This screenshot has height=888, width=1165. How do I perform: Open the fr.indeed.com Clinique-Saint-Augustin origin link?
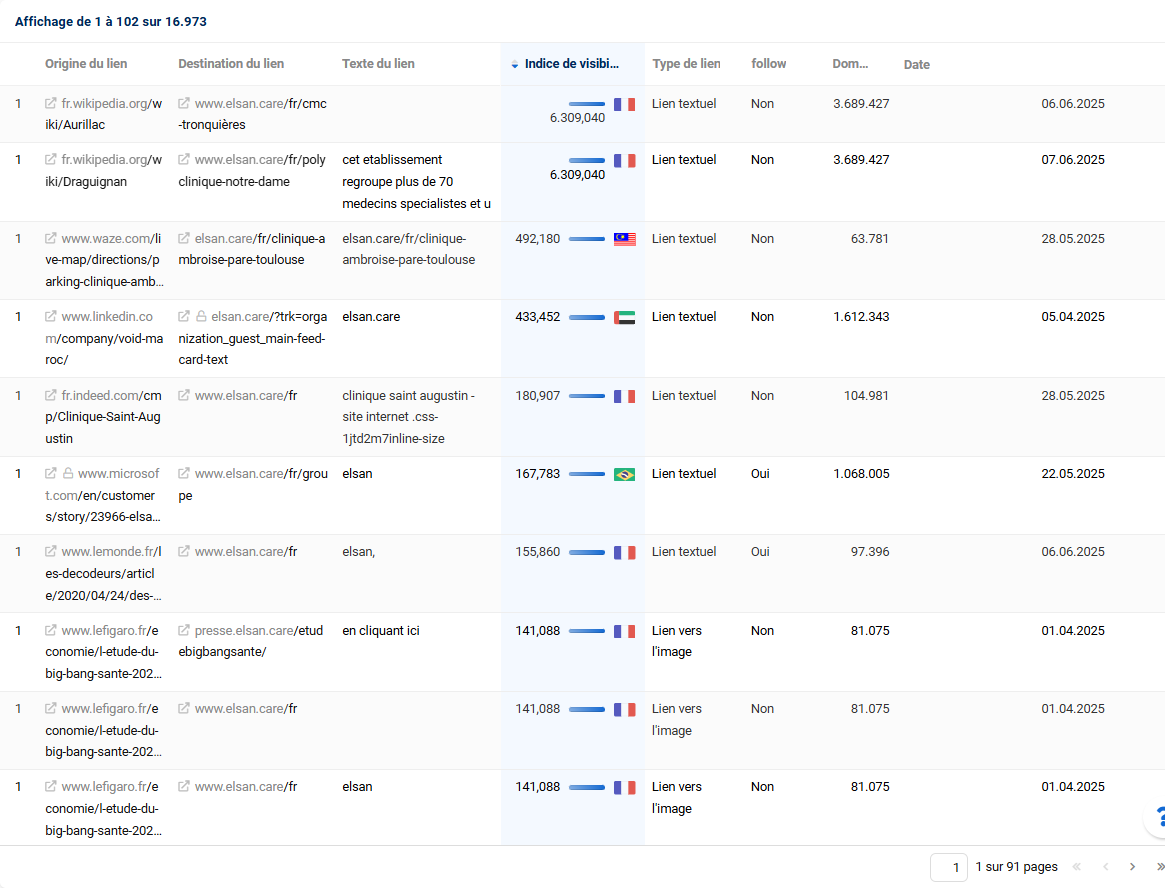(x=104, y=417)
